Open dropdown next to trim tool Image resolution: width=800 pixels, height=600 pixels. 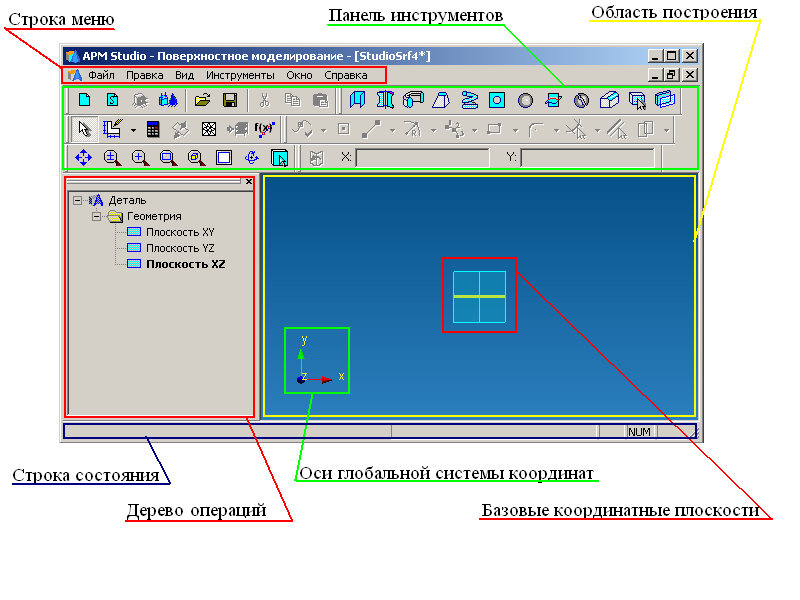(x=597, y=131)
